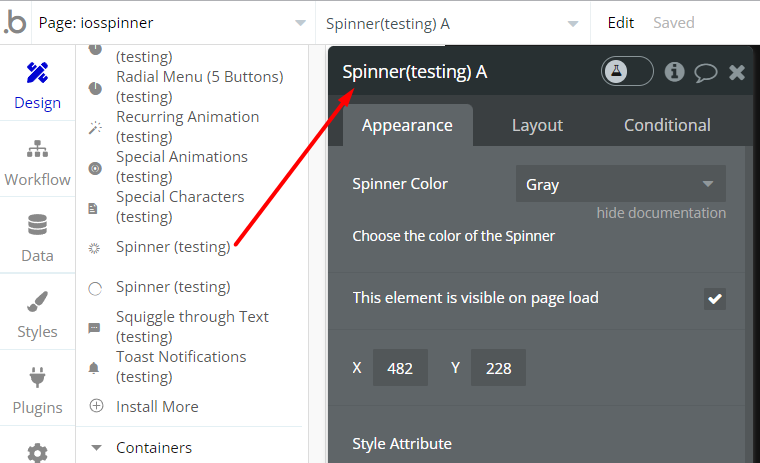760x463 pixels.
Task: Open the comments bubble icon
Action: coord(706,72)
